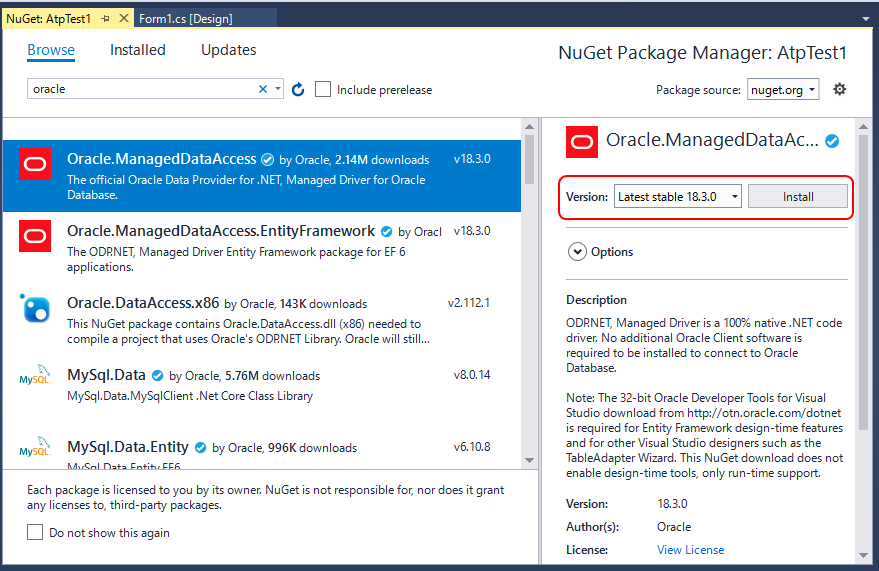Click the Description heading in details
Image resolution: width=879 pixels, height=571 pixels.
pyautogui.click(x=596, y=300)
